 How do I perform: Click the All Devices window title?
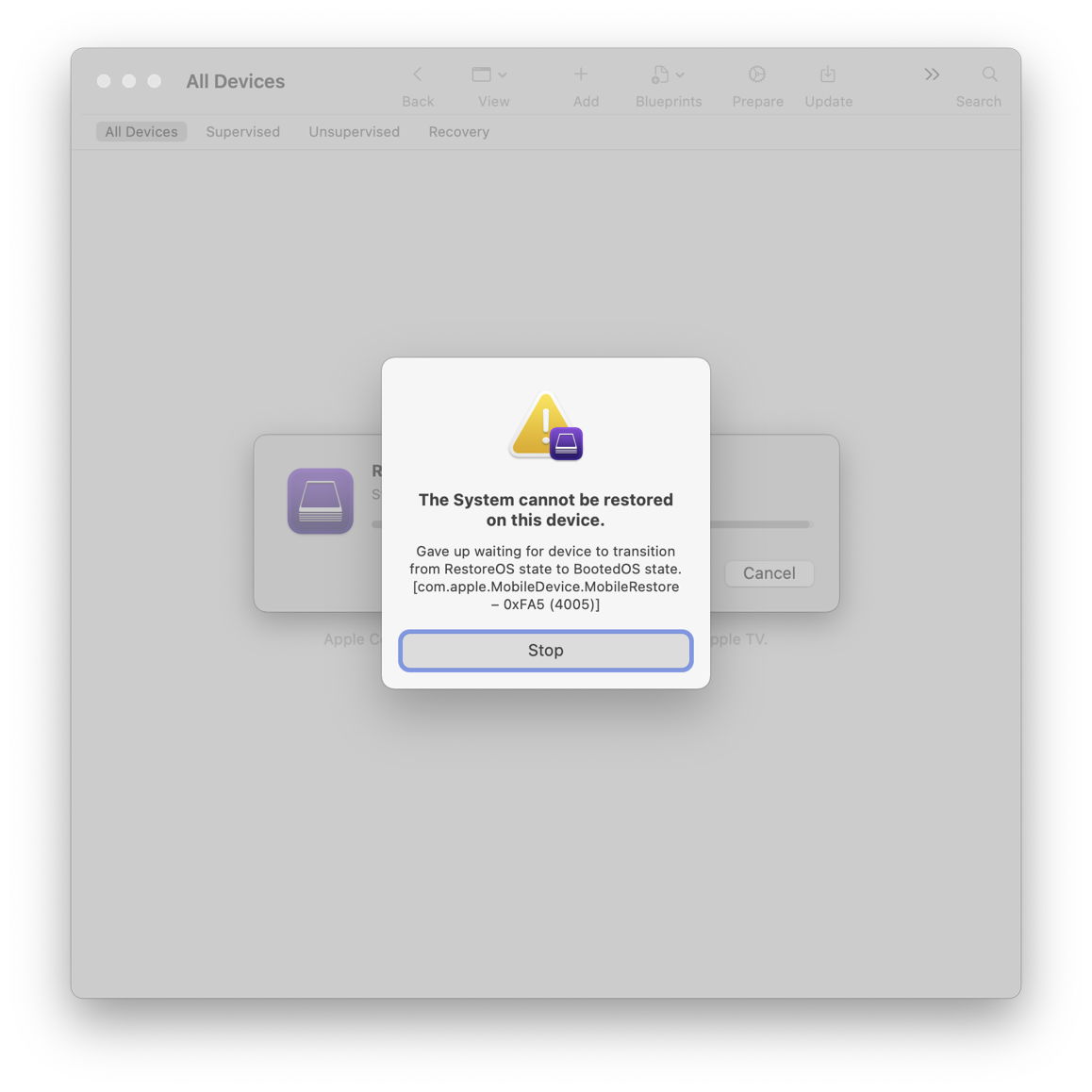[236, 81]
